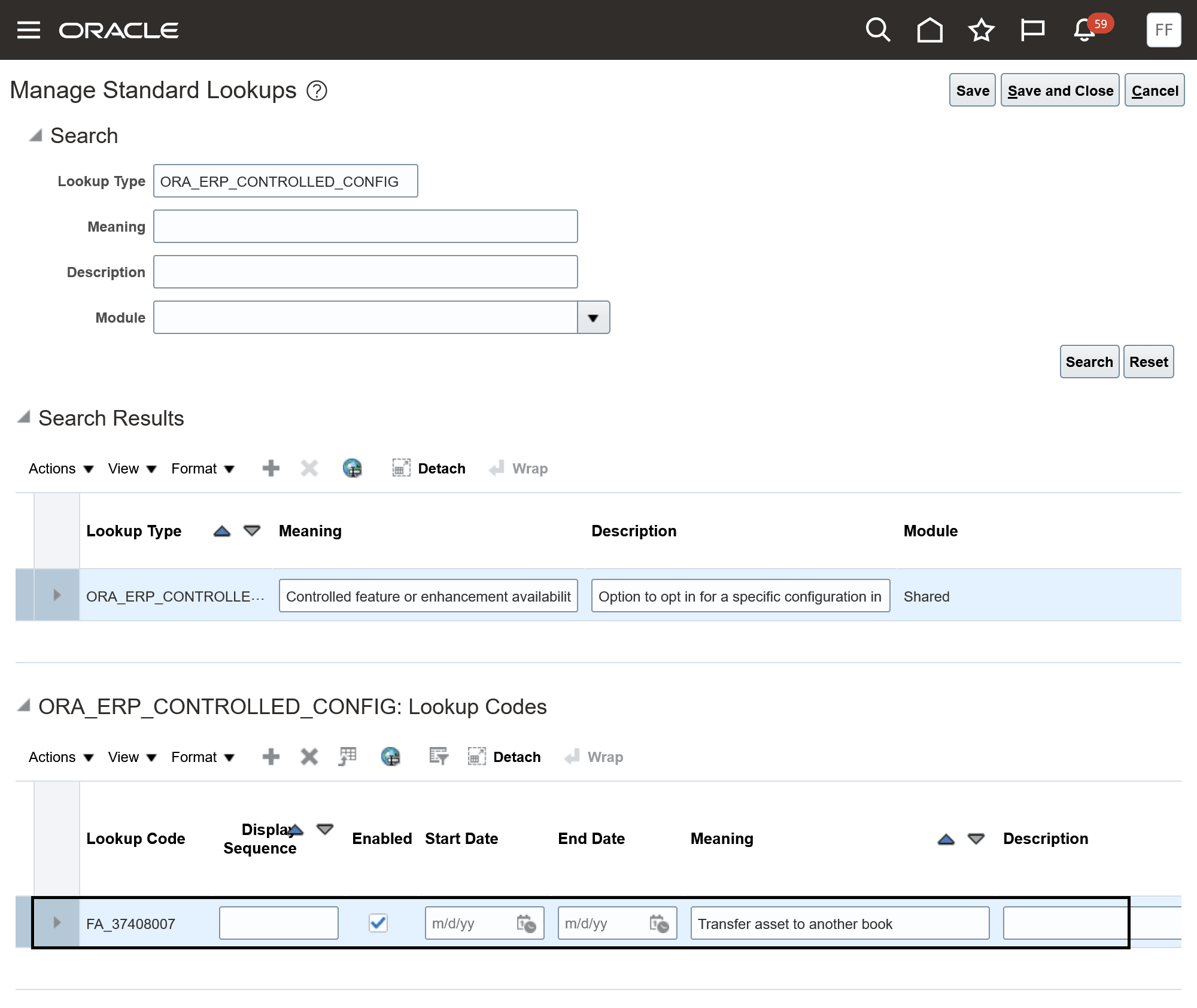Open the navigator hamburger menu
This screenshot has width=1197, height=1008.
point(28,30)
